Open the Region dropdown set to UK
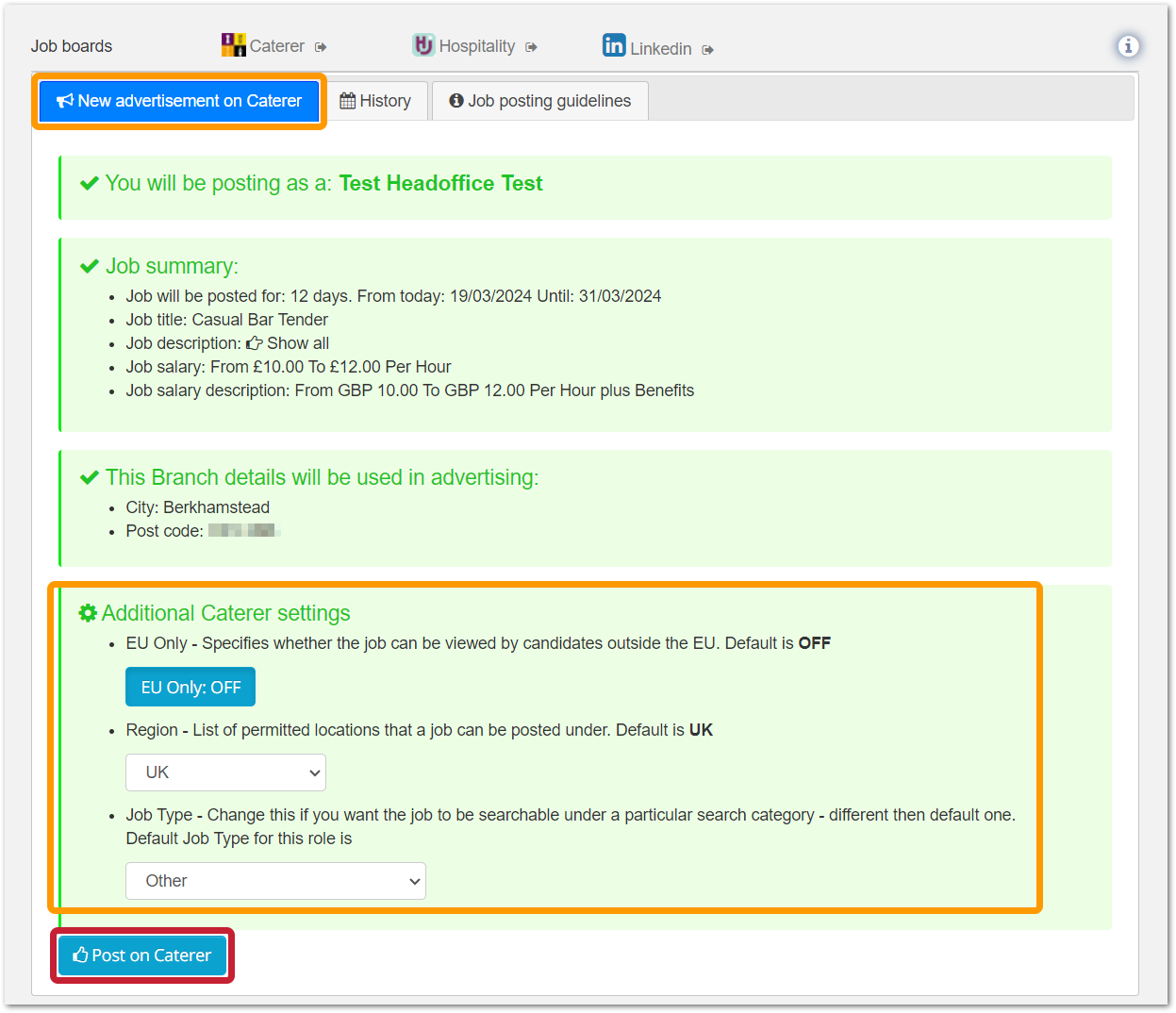The image size is (1176, 1013). pyautogui.click(x=225, y=772)
